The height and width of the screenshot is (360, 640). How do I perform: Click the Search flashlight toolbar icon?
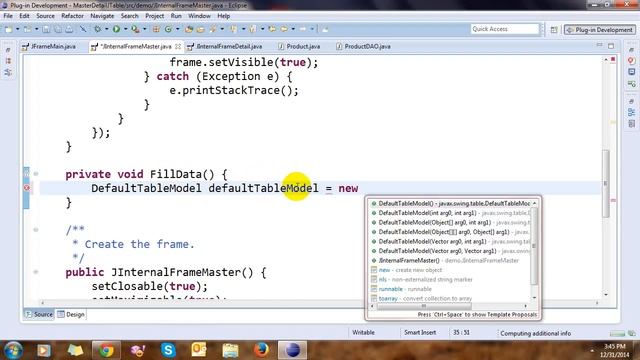click(213, 29)
